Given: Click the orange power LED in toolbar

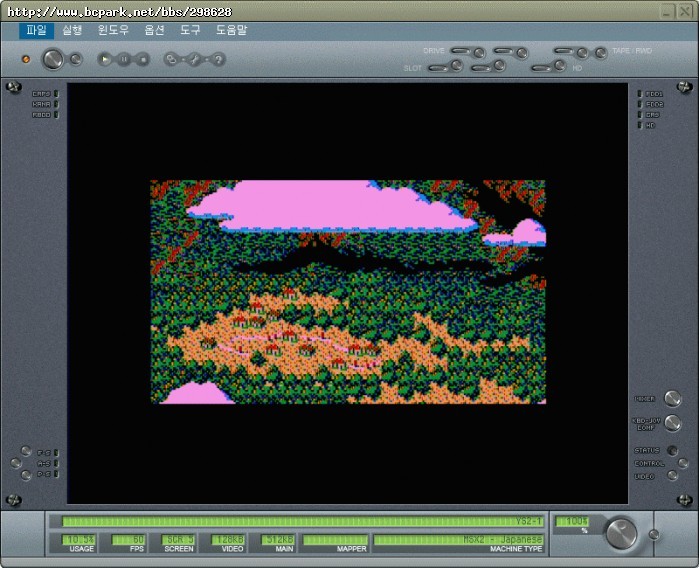Looking at the screenshot, I should click(26, 59).
